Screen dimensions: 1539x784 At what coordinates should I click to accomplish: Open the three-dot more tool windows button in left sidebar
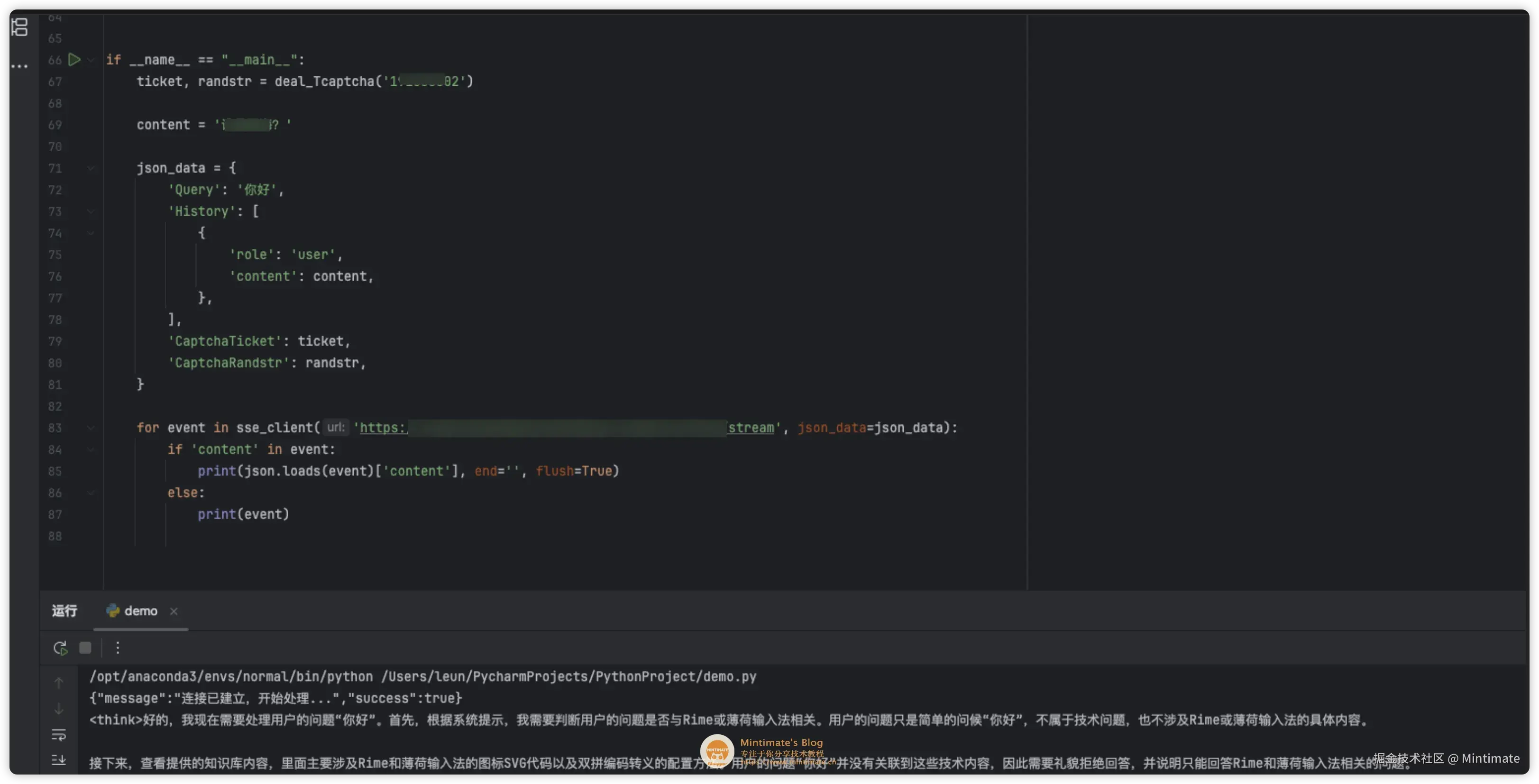[x=19, y=66]
